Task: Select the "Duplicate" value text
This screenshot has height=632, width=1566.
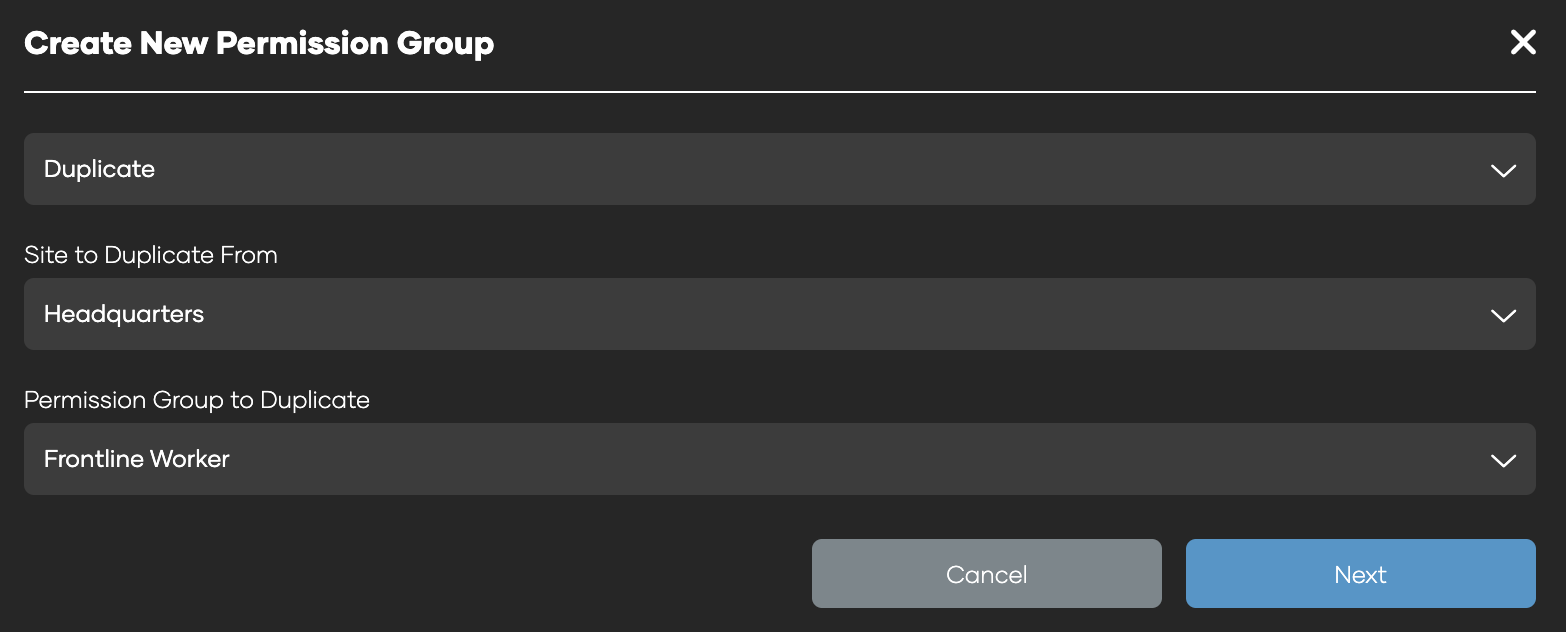Action: pos(100,169)
